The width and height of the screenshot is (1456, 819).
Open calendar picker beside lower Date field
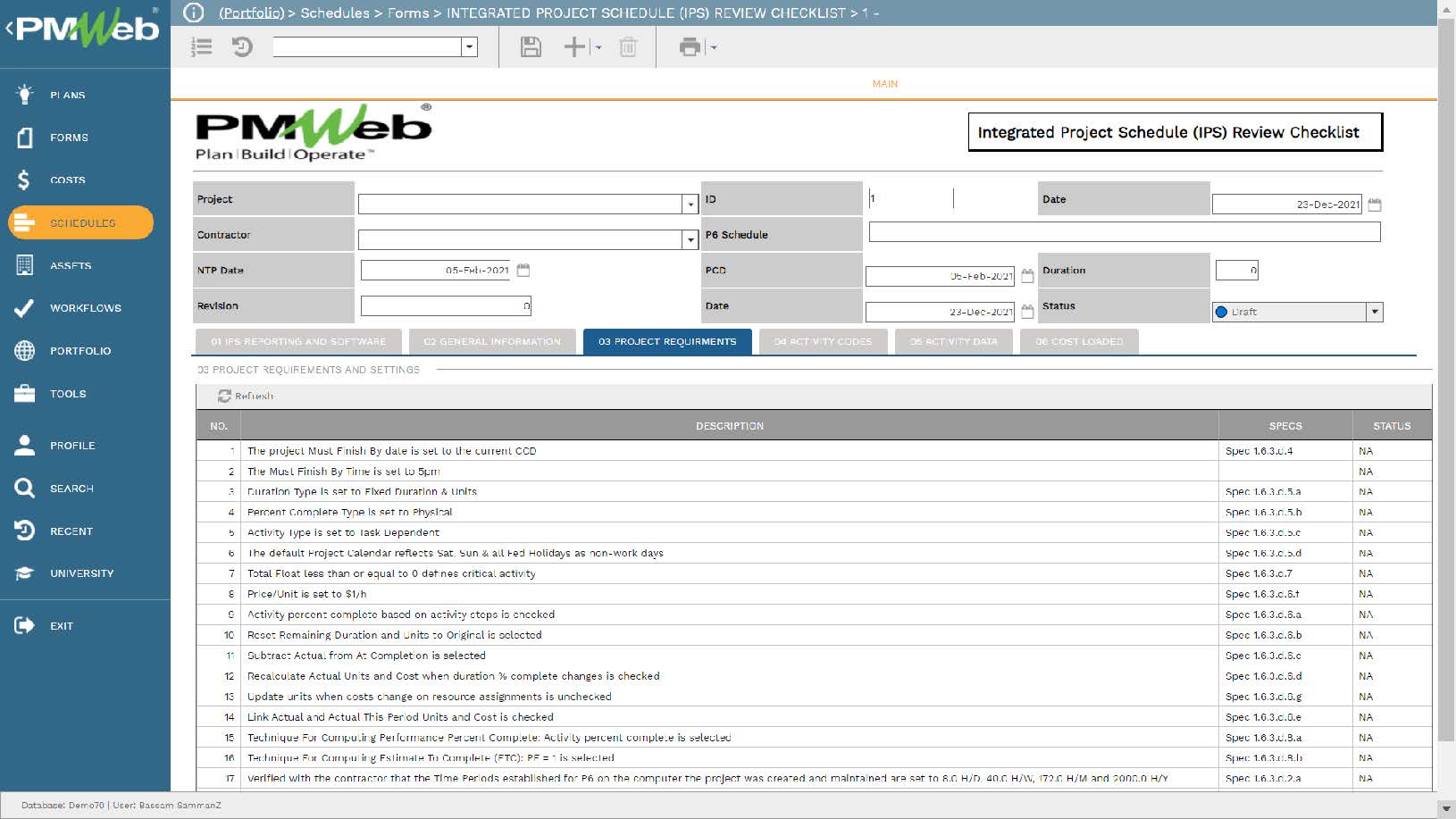coord(1027,312)
